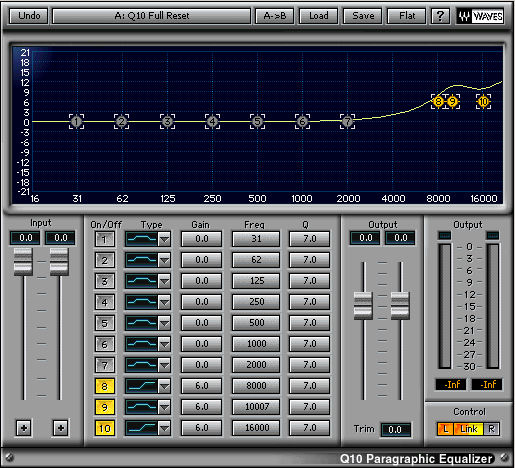Image resolution: width=515 pixels, height=468 pixels.
Task: Click the right output fader handle
Action: 400,306
